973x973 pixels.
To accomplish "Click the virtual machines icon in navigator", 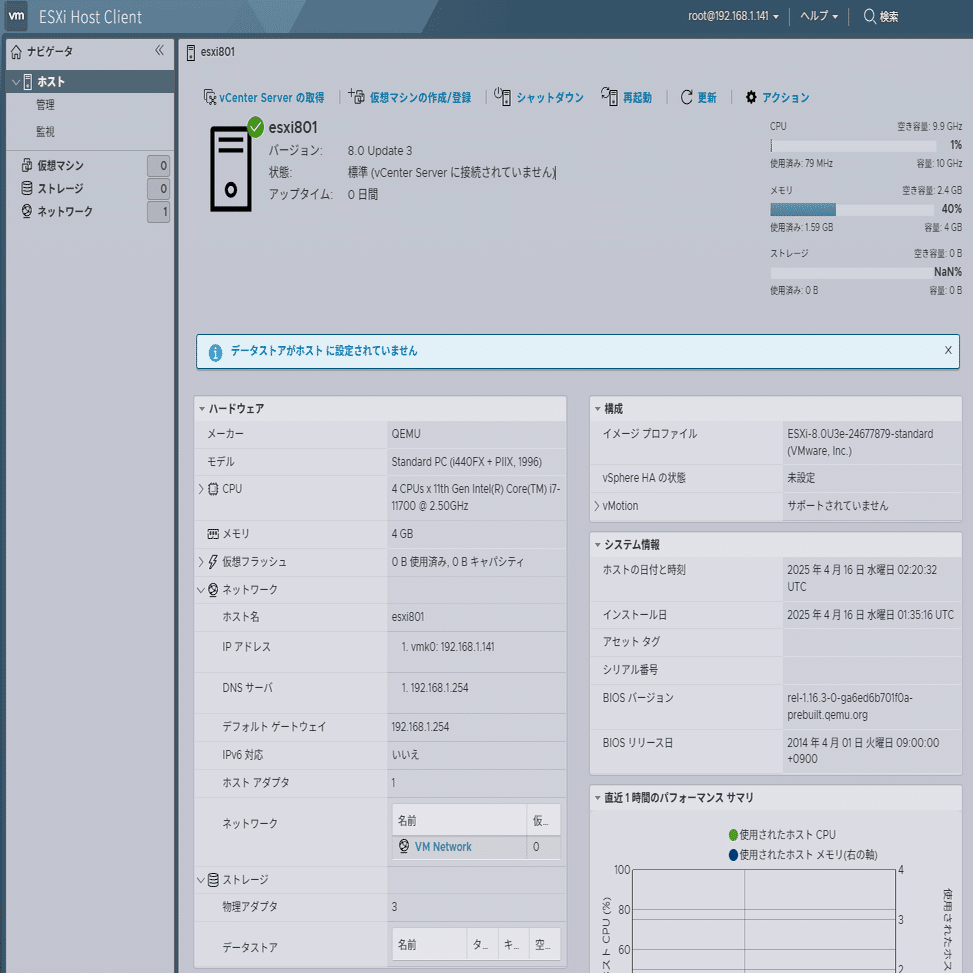I will pos(27,165).
